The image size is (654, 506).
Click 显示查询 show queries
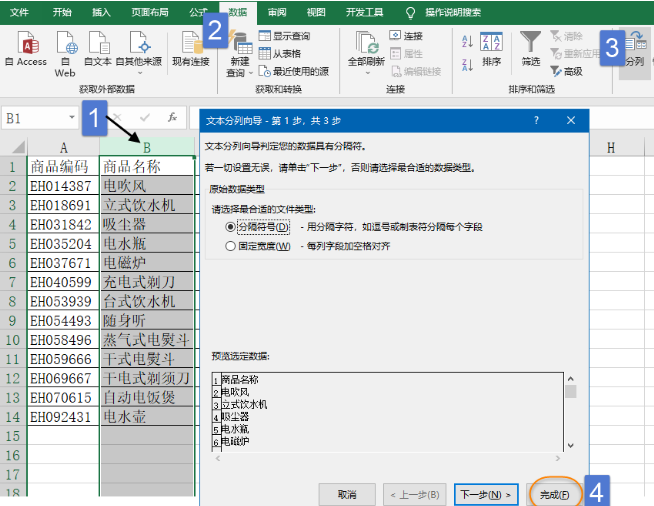[x=284, y=36]
